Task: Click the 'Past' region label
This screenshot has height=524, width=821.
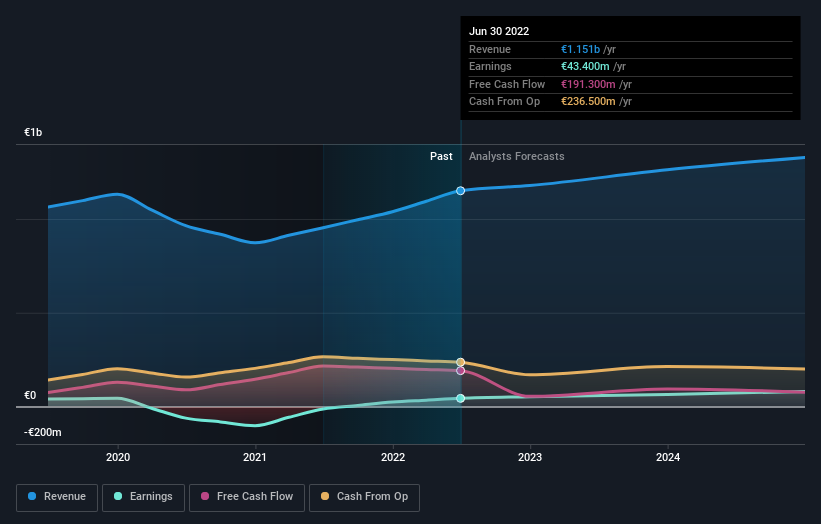Action: pos(441,157)
